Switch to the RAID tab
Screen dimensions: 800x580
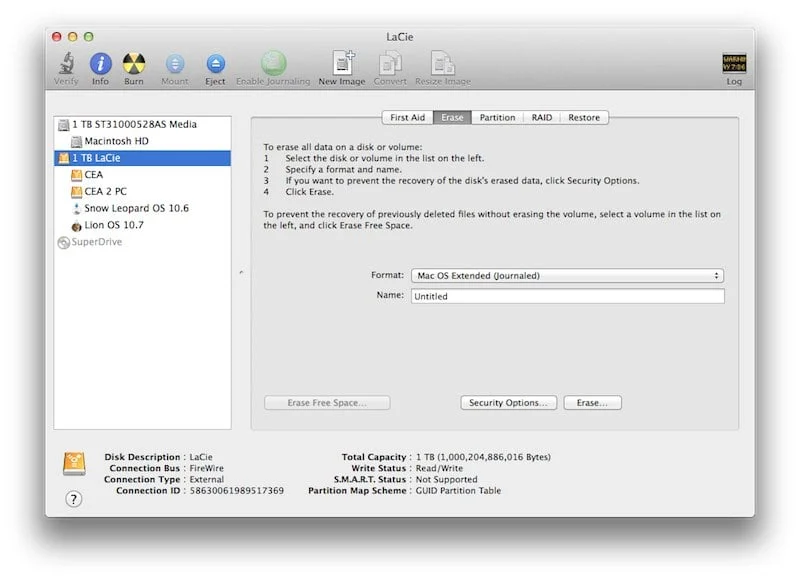click(542, 117)
